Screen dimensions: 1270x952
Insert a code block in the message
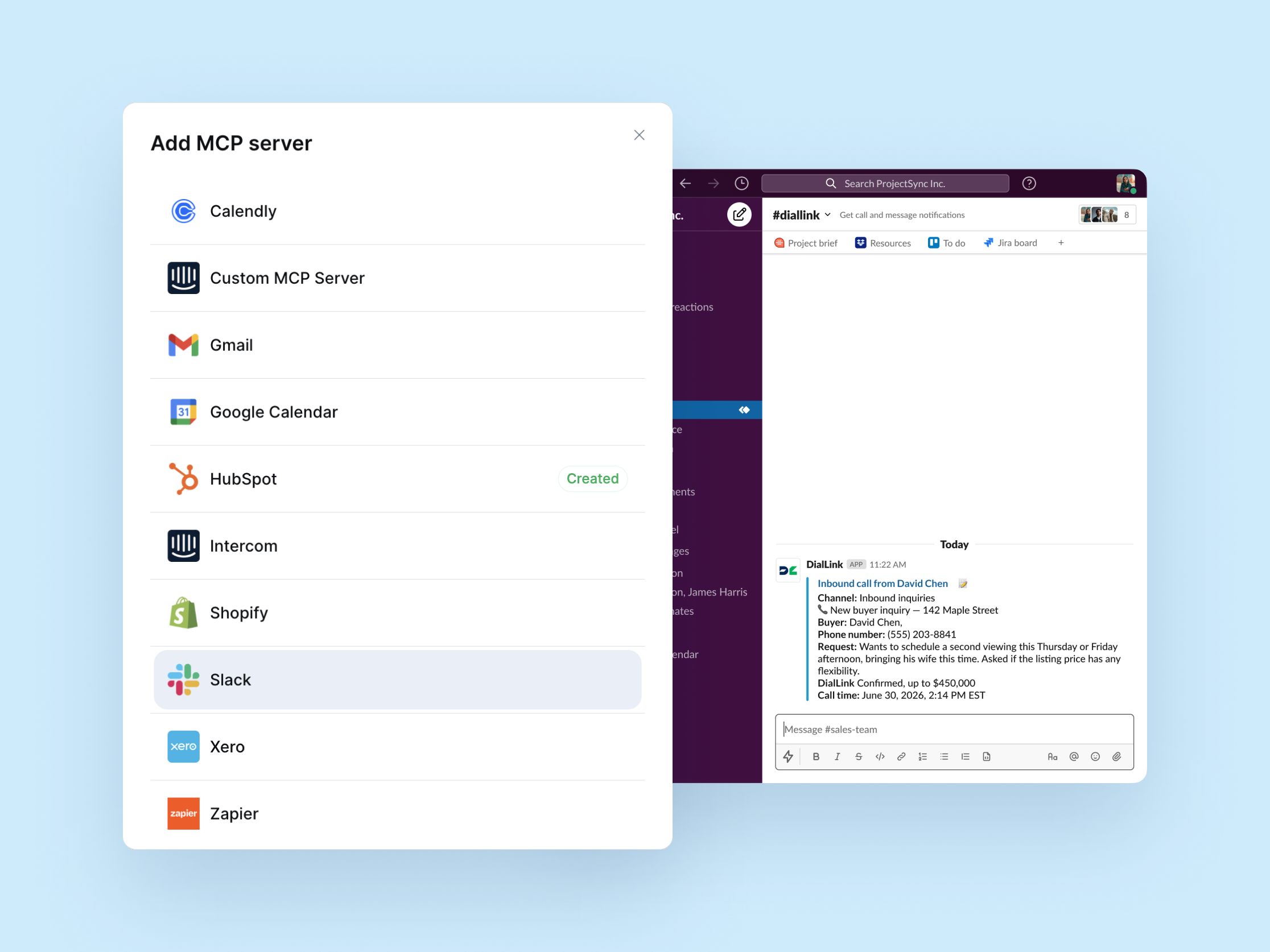(987, 757)
